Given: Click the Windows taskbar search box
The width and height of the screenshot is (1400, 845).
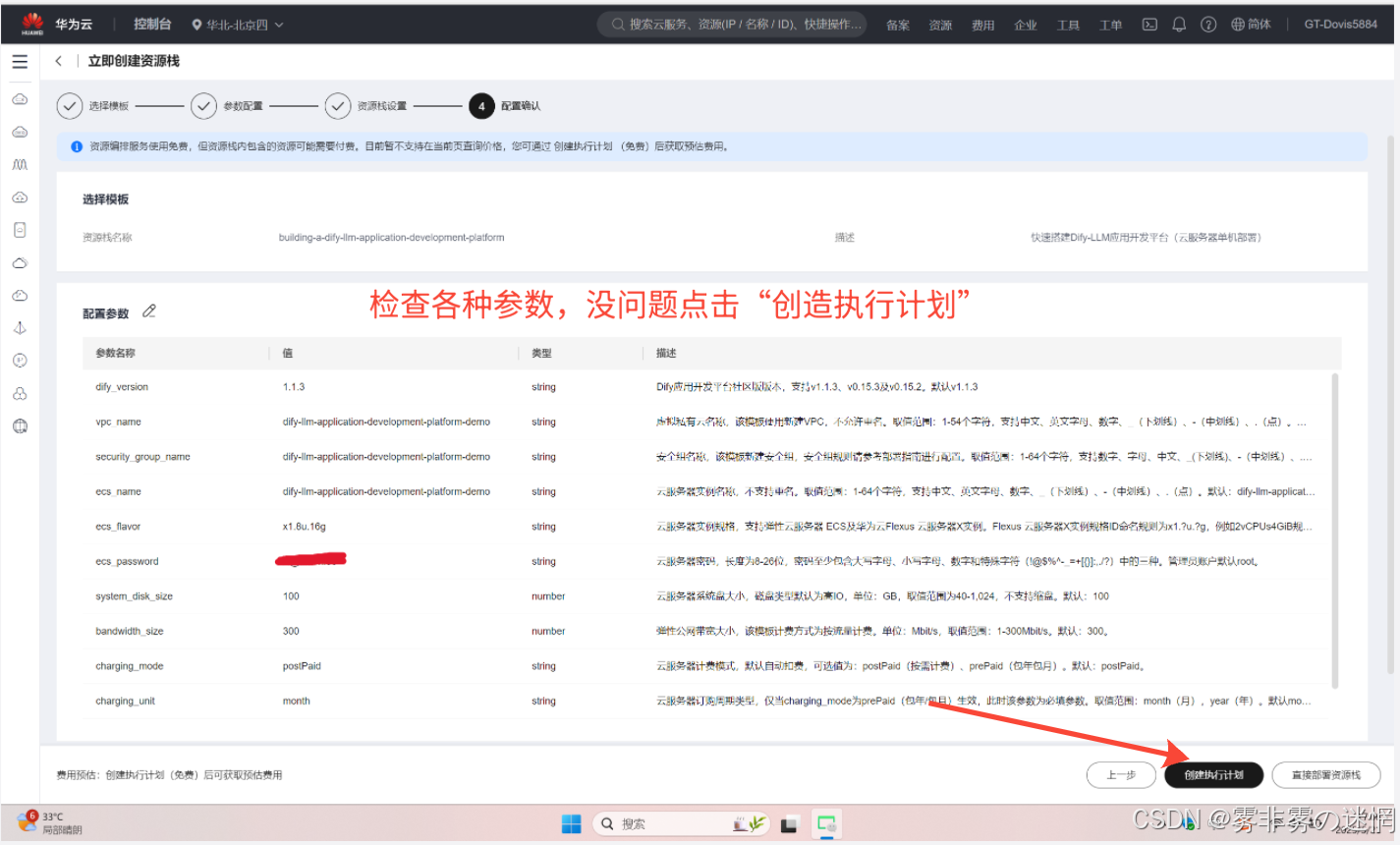Looking at the screenshot, I should point(680,823).
